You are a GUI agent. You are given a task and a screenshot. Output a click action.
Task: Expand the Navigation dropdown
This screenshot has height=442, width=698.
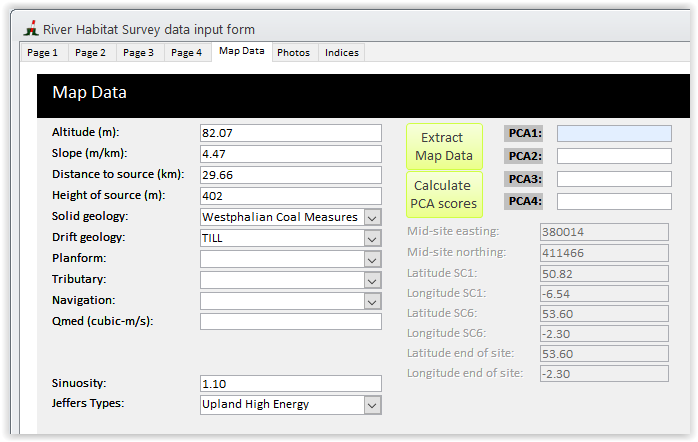pyautogui.click(x=373, y=301)
